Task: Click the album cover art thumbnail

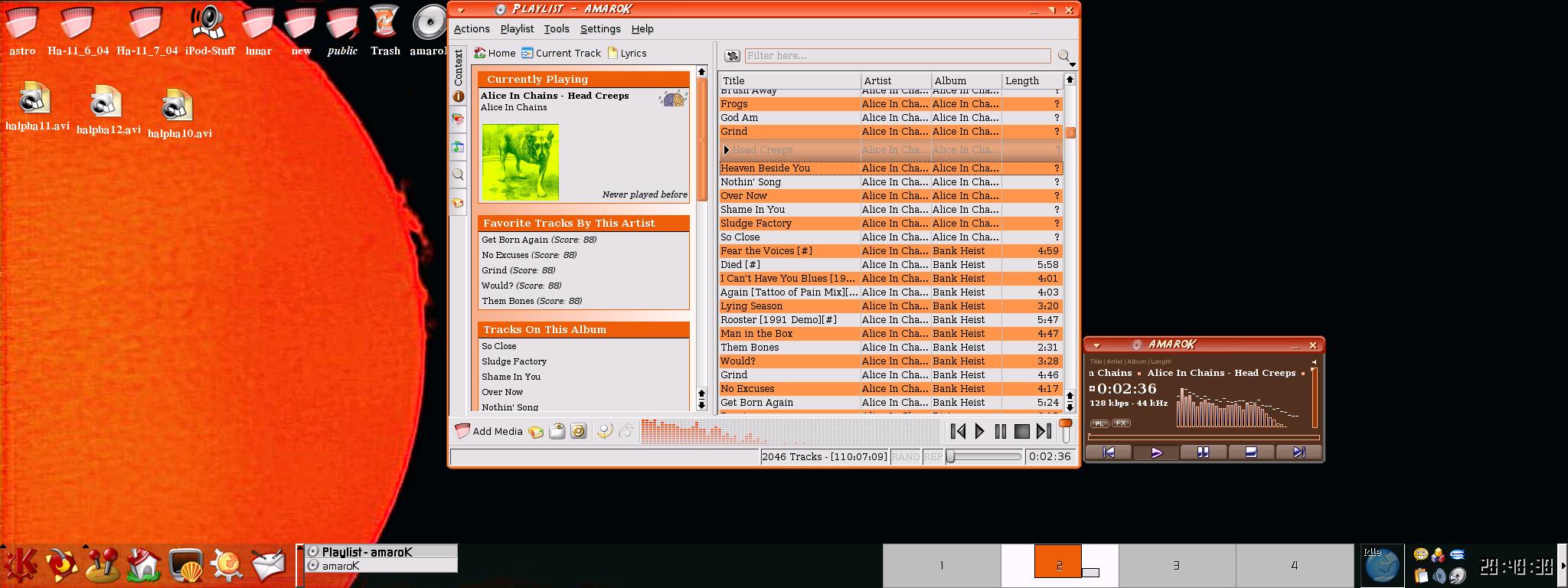Action: tap(520, 162)
